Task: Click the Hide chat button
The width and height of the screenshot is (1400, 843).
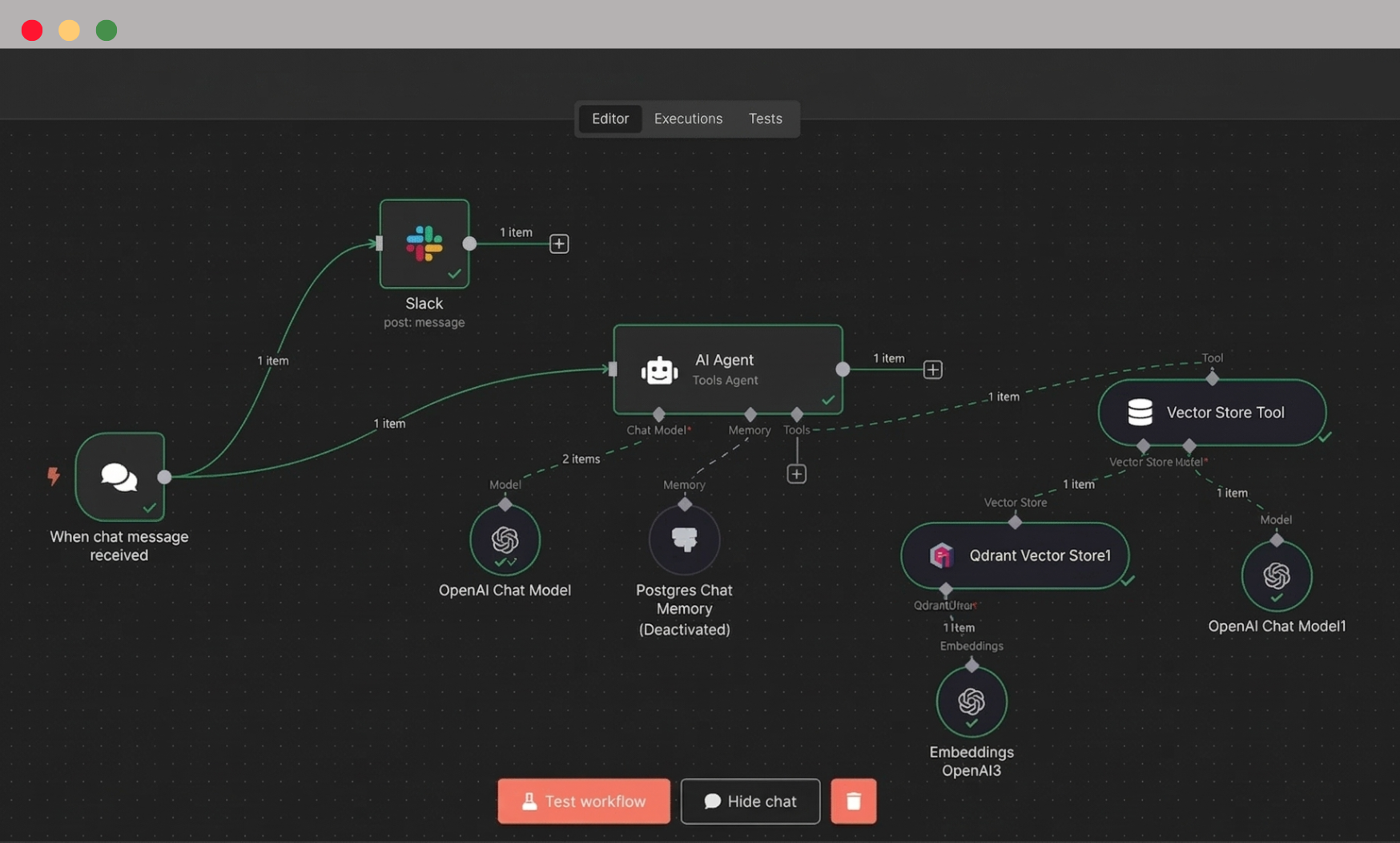Action: click(750, 801)
